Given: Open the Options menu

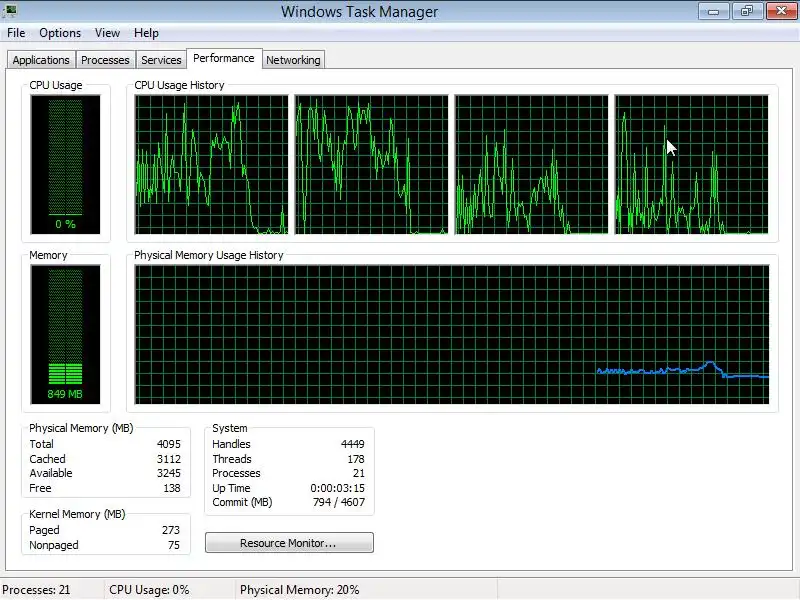Looking at the screenshot, I should pyautogui.click(x=60, y=33).
